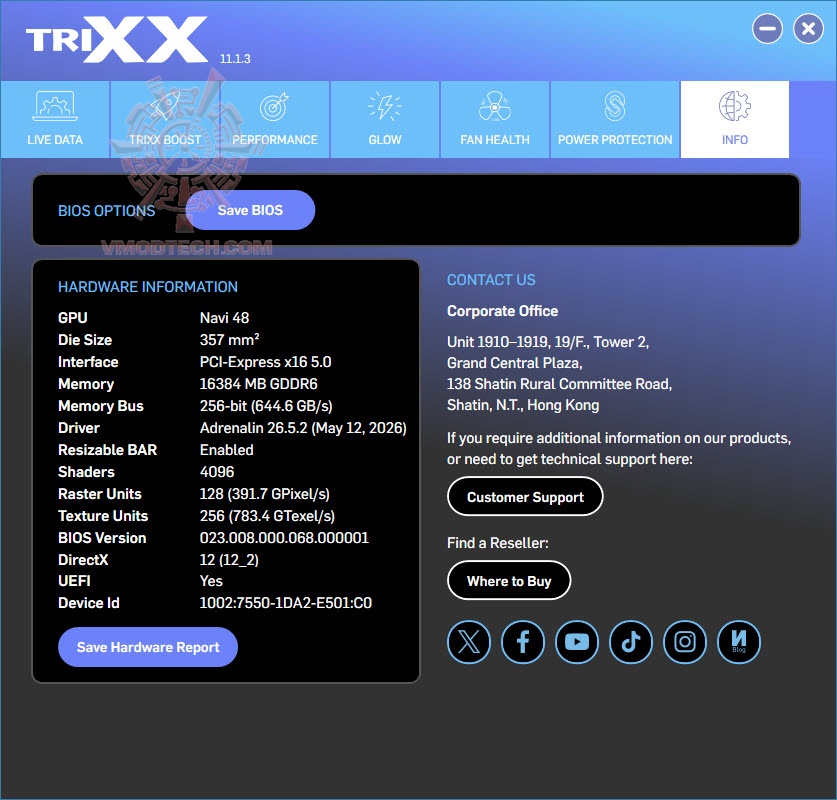Open the Blog social icon

tap(739, 641)
